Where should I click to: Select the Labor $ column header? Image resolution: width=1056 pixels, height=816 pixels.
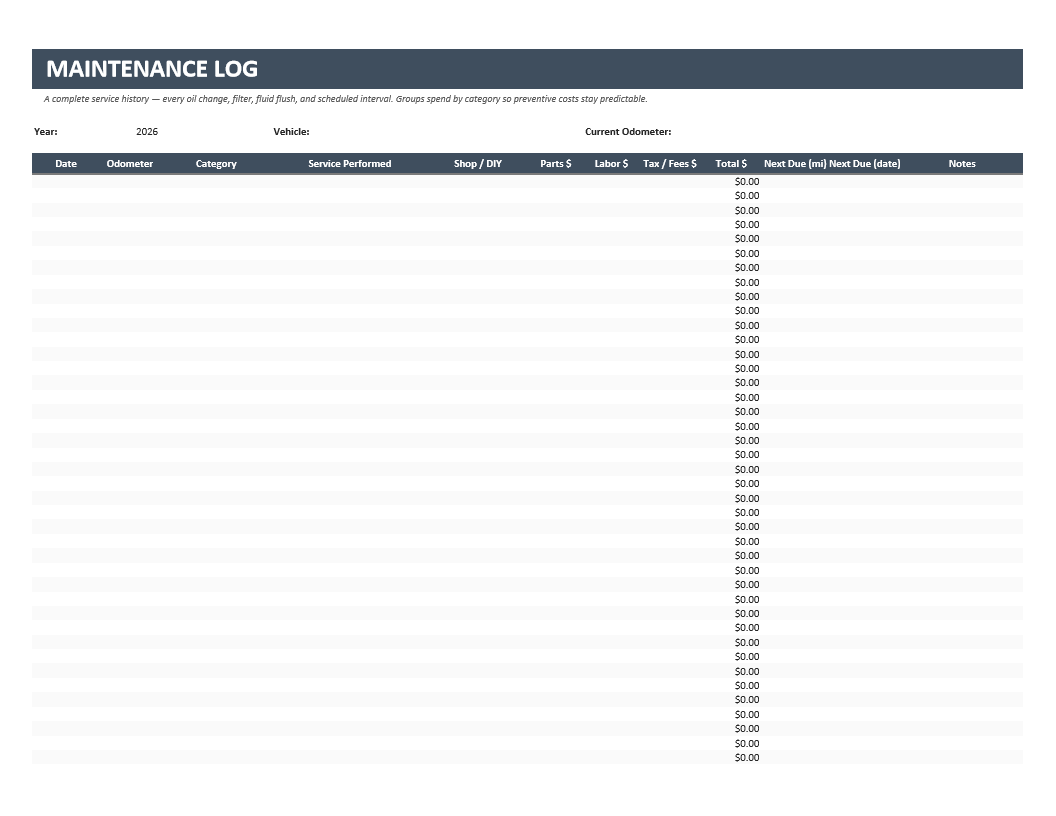tap(612, 164)
